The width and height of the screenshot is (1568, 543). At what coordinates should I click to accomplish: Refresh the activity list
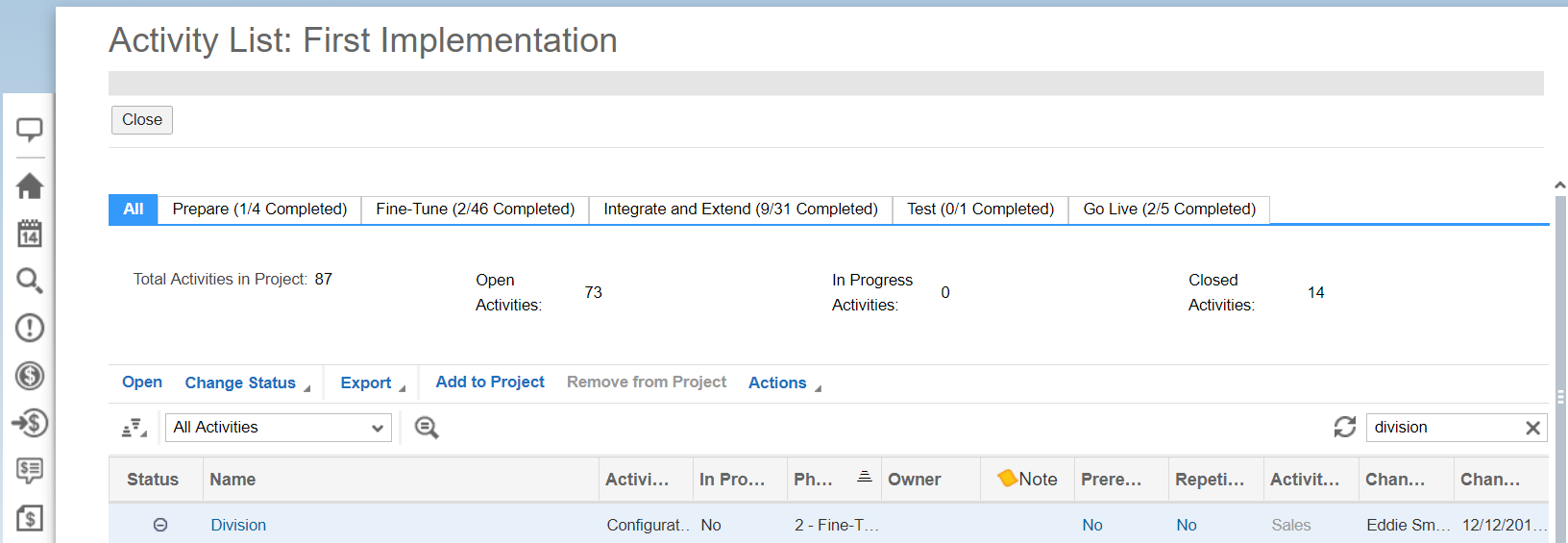click(1344, 428)
